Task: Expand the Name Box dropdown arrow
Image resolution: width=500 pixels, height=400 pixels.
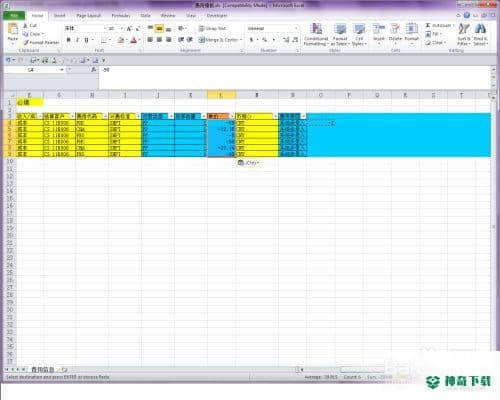Action: (62, 70)
